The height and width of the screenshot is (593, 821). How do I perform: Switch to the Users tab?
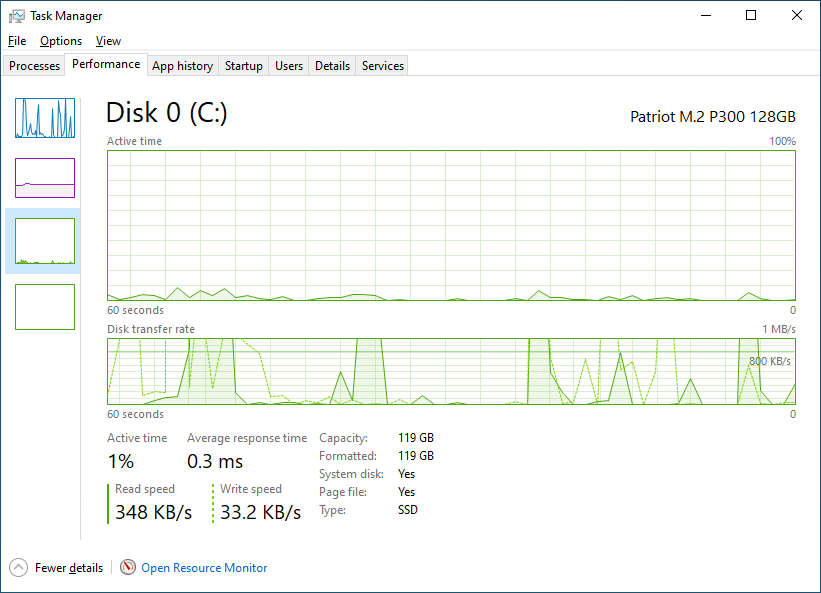point(289,66)
